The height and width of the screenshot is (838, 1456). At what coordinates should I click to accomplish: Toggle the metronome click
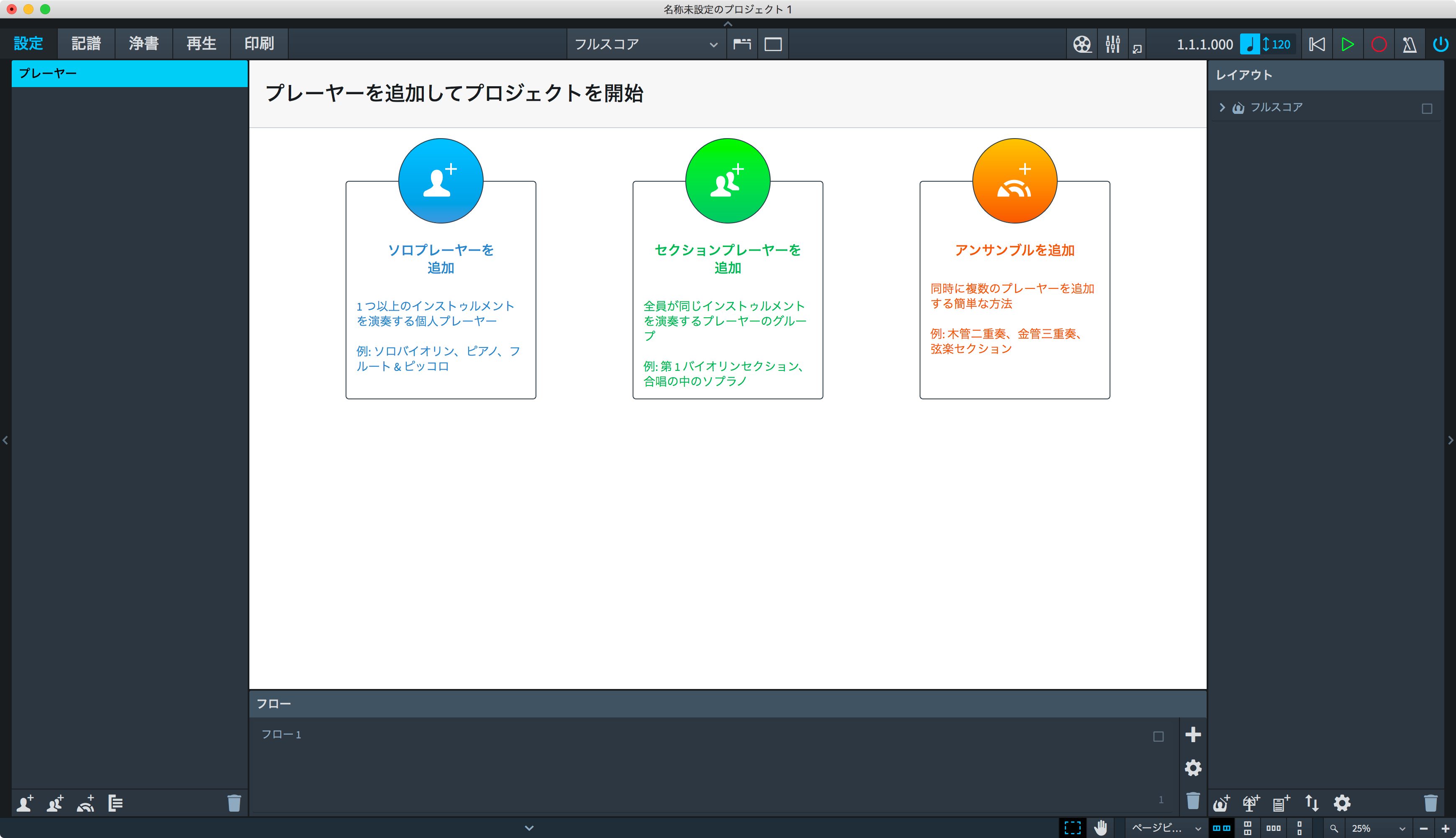[1410, 44]
